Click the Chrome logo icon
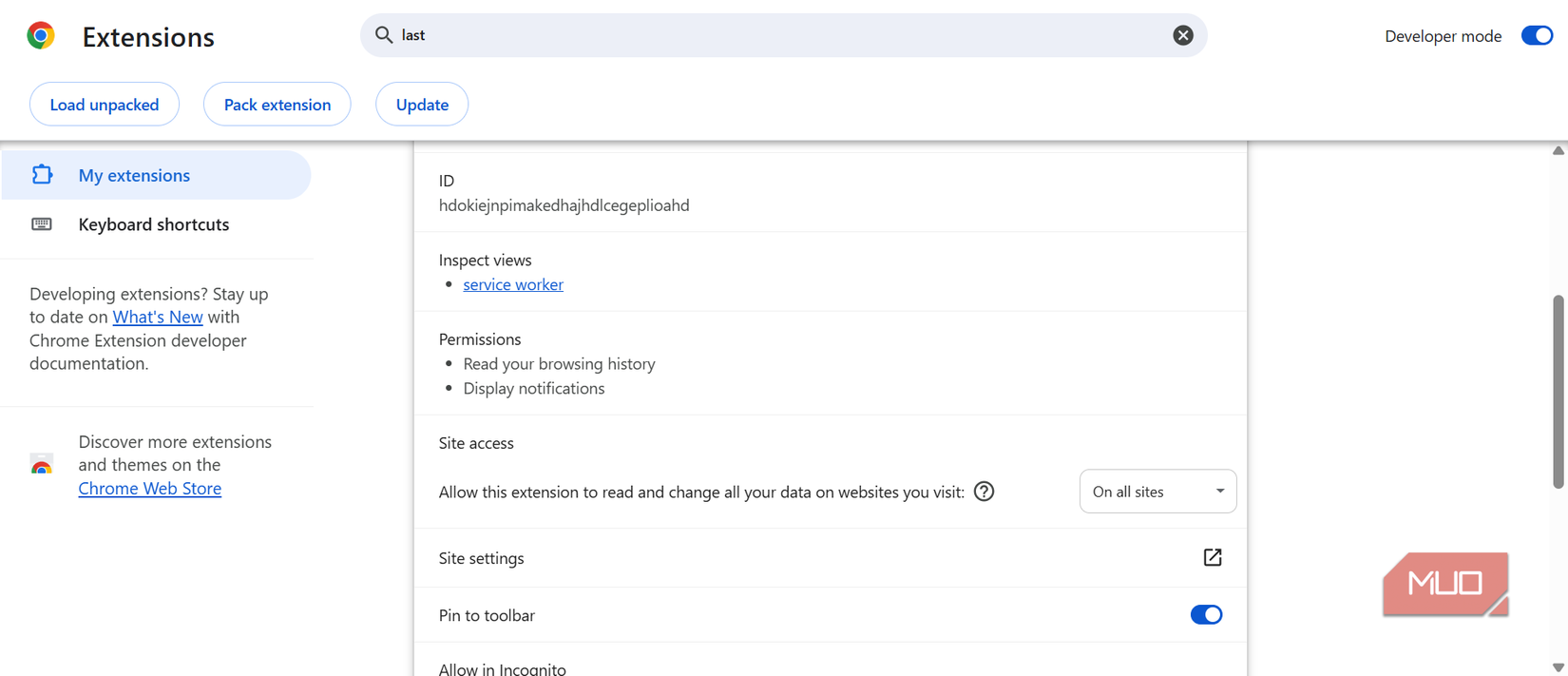The height and width of the screenshot is (676, 1568). point(41,36)
